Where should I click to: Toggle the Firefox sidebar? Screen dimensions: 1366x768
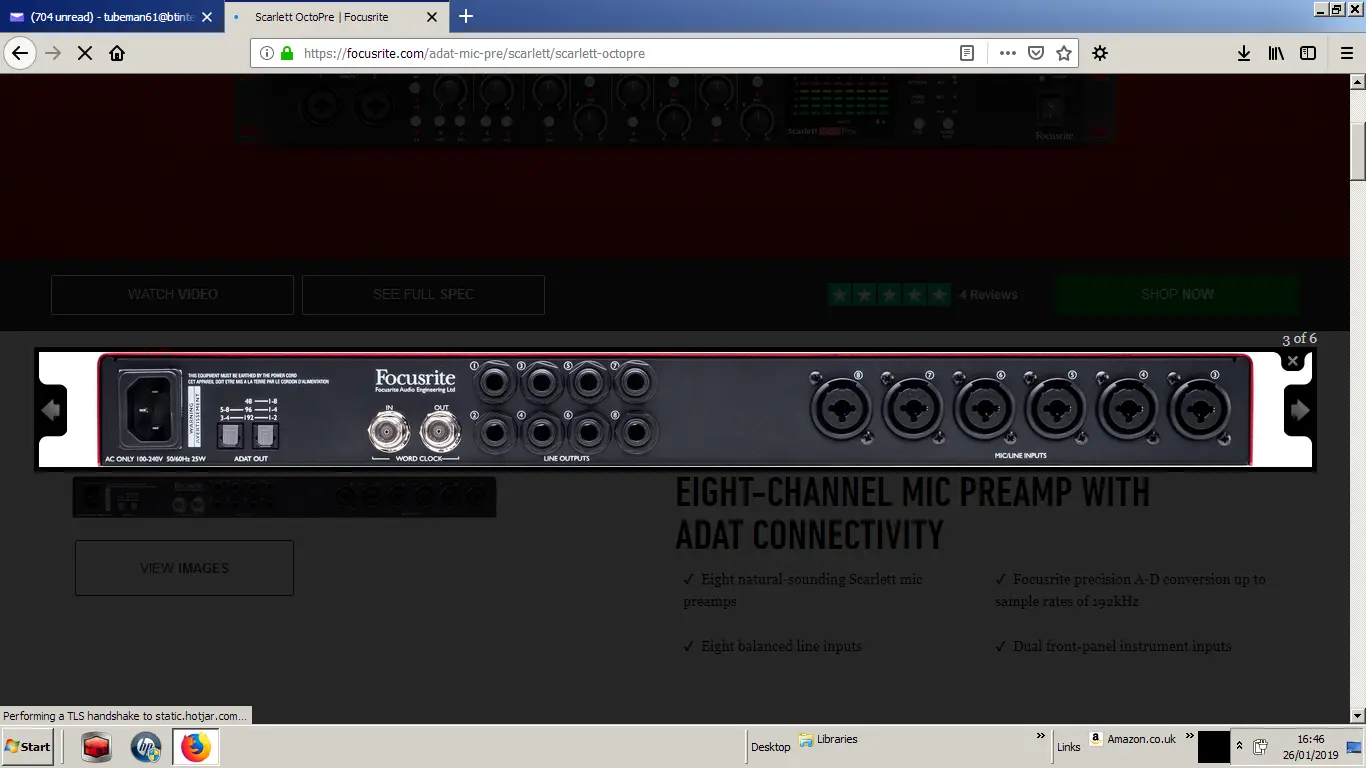tap(1308, 53)
